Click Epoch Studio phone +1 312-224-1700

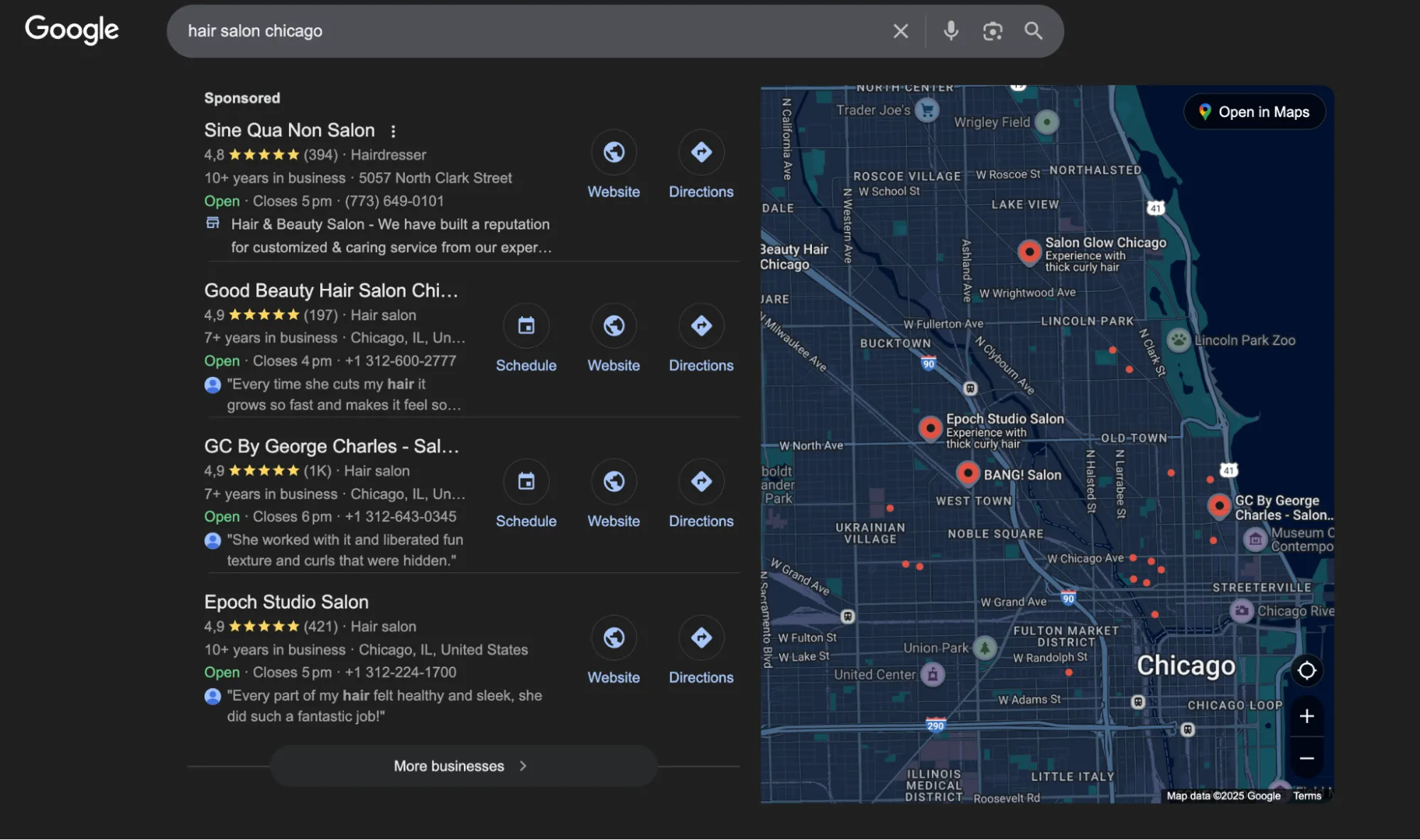tap(401, 672)
